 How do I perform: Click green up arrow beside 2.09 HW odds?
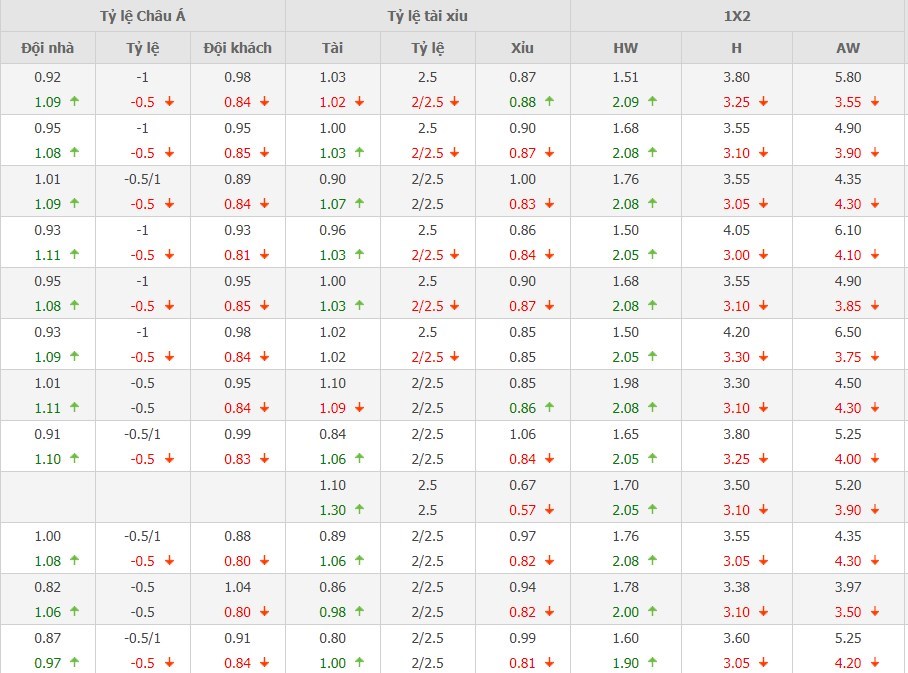(x=653, y=101)
